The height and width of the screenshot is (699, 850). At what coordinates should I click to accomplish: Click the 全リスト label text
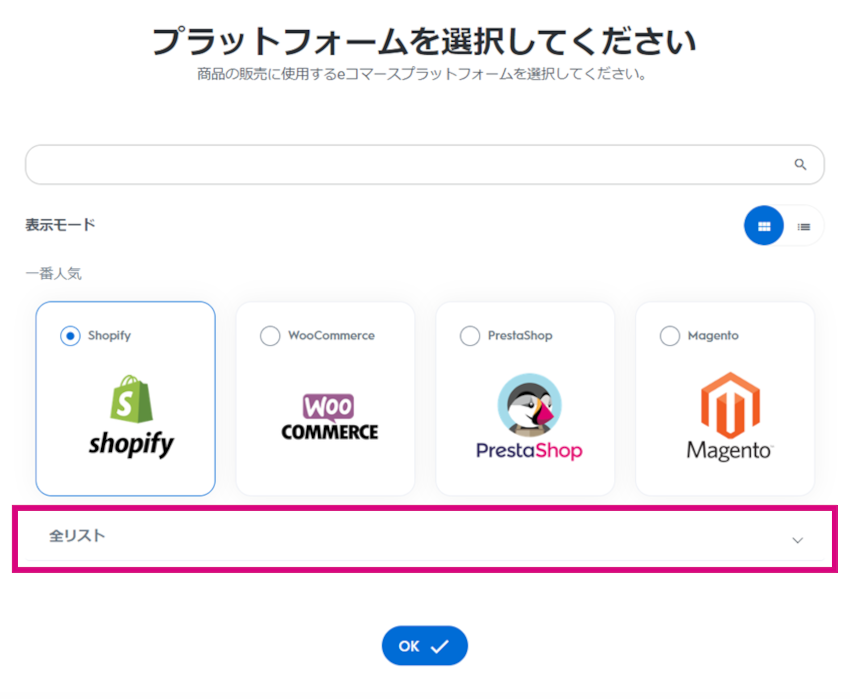click(77, 536)
